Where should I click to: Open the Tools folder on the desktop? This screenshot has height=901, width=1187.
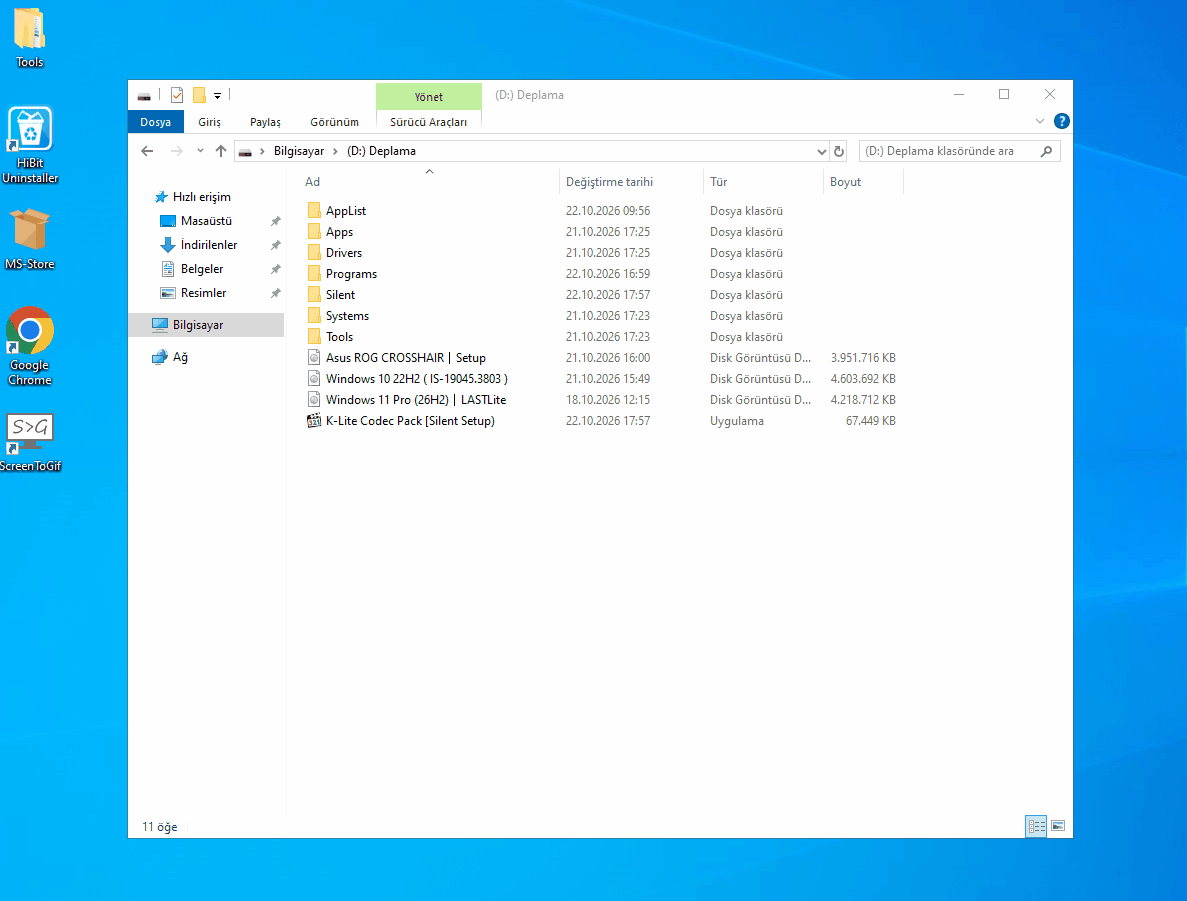point(30,38)
